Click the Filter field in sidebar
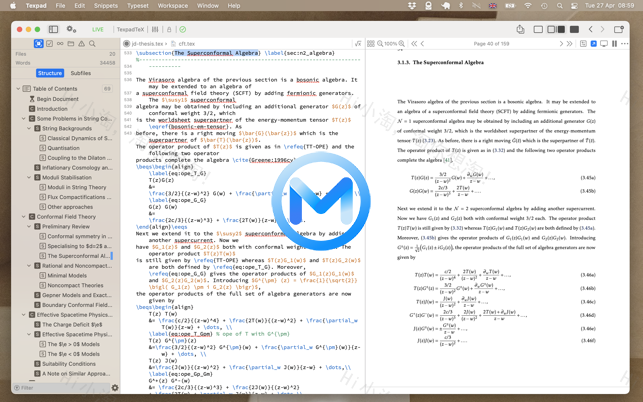The image size is (643, 402). [61, 388]
